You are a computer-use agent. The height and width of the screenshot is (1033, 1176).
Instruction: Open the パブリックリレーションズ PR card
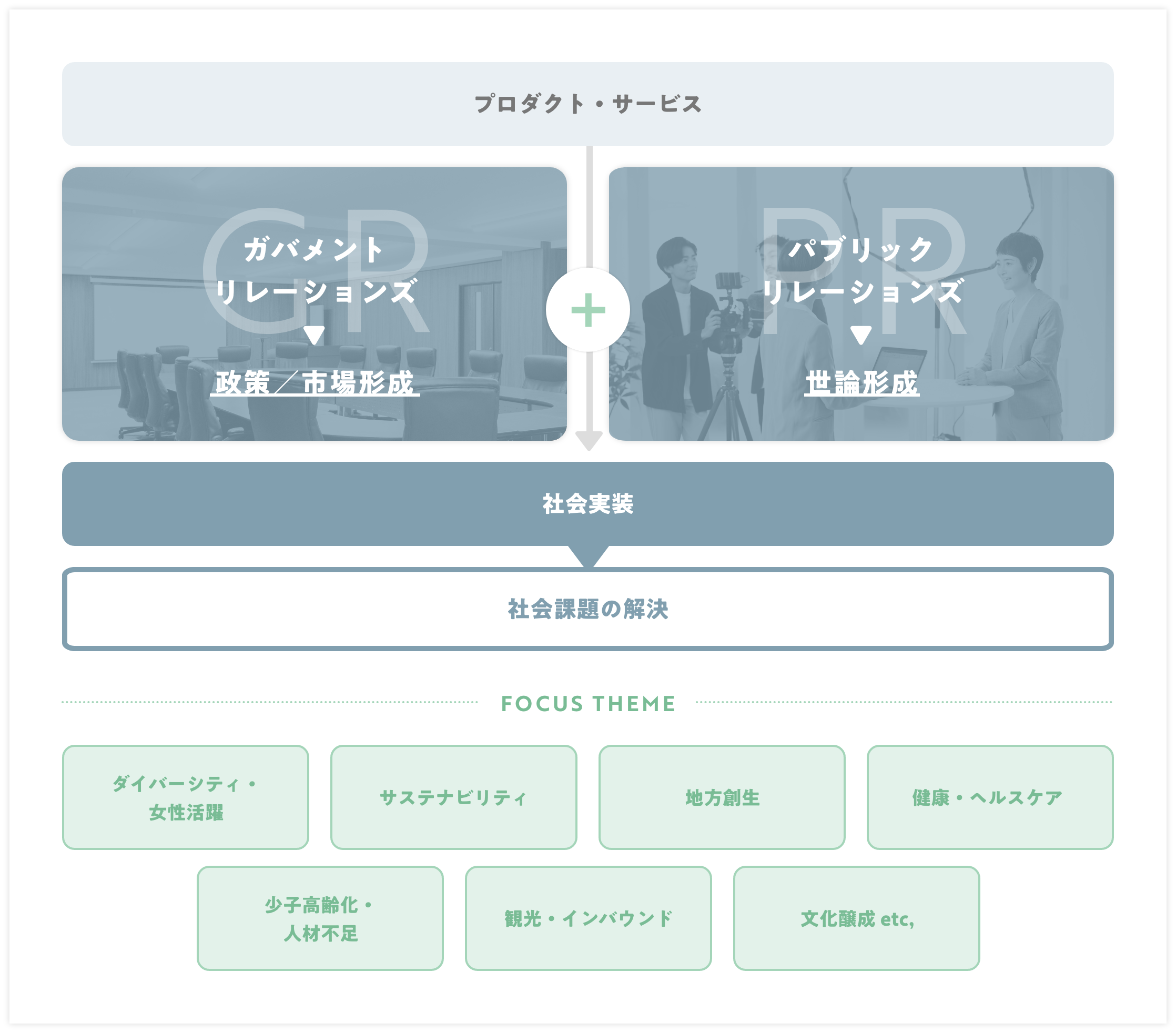861,304
